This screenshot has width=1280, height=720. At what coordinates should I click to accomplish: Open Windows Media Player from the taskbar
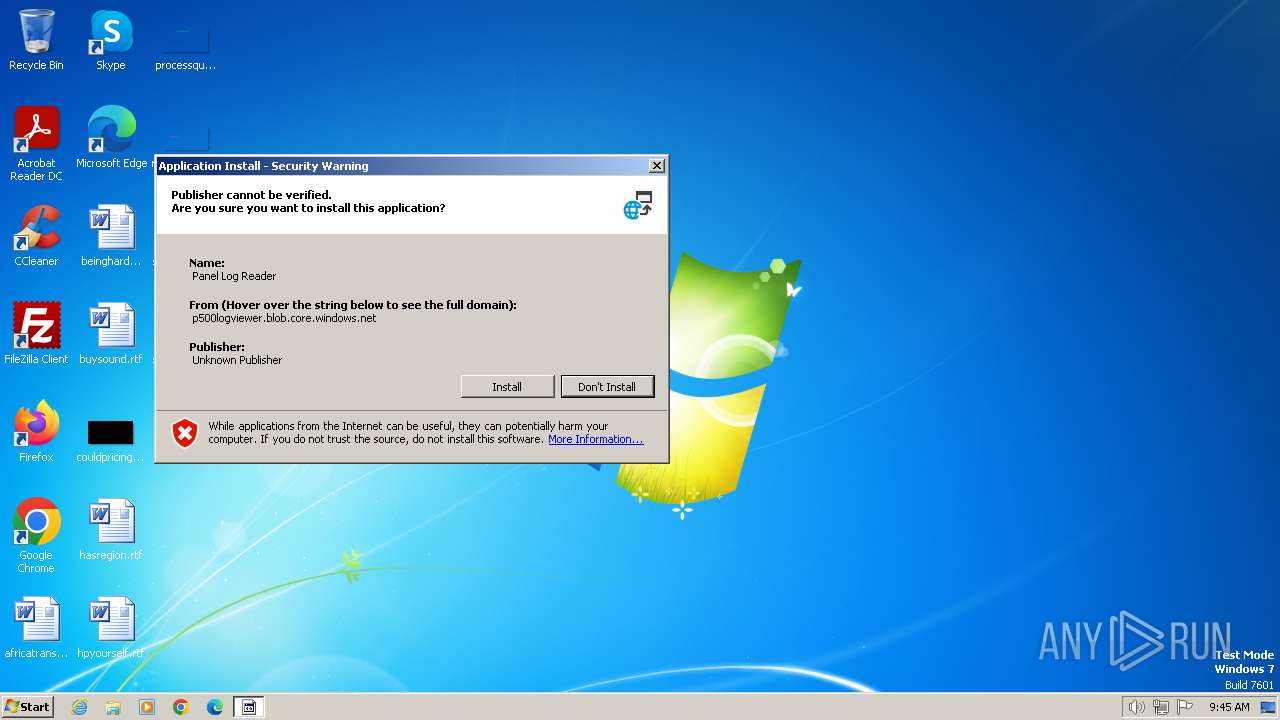[147, 707]
